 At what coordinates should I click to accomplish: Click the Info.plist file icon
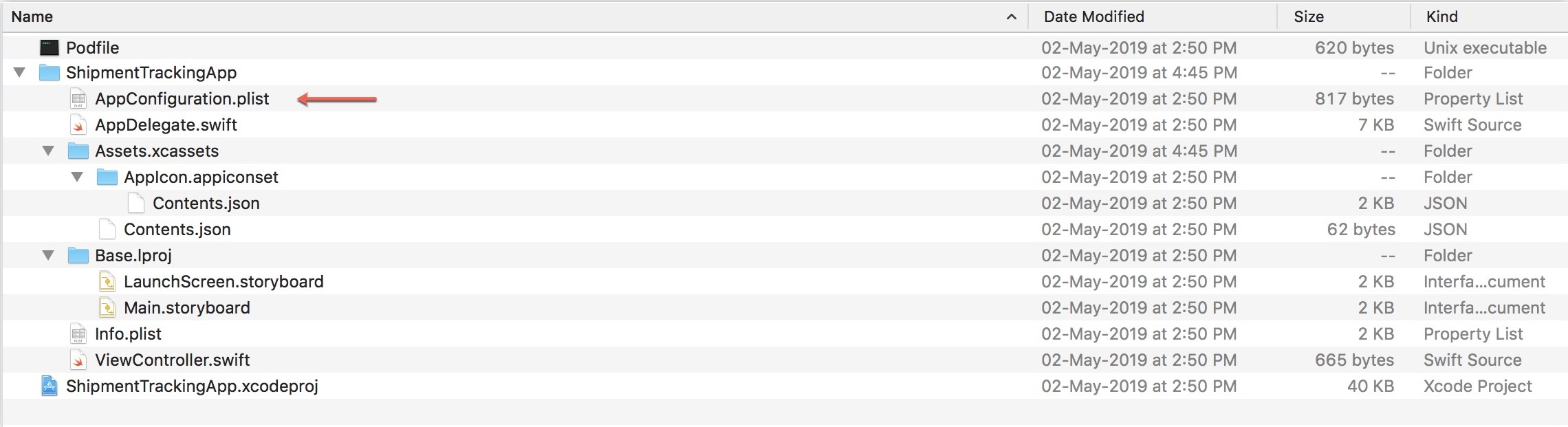pyautogui.click(x=78, y=334)
